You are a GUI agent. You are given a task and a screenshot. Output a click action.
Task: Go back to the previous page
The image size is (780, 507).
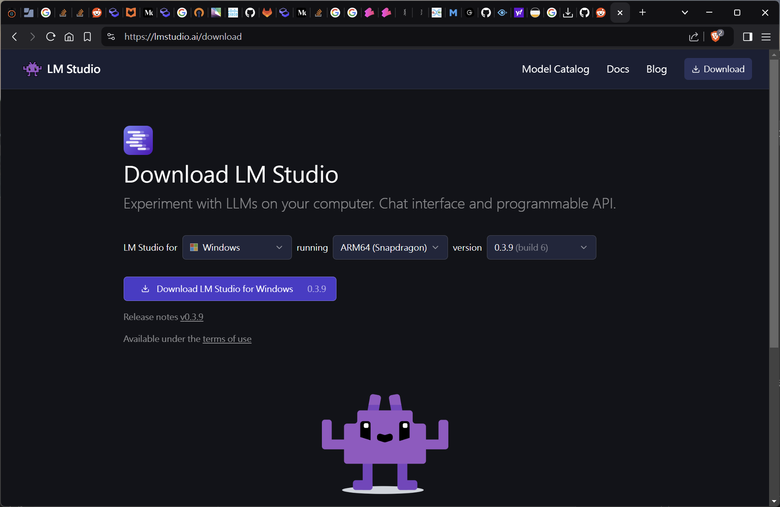[x=14, y=37]
